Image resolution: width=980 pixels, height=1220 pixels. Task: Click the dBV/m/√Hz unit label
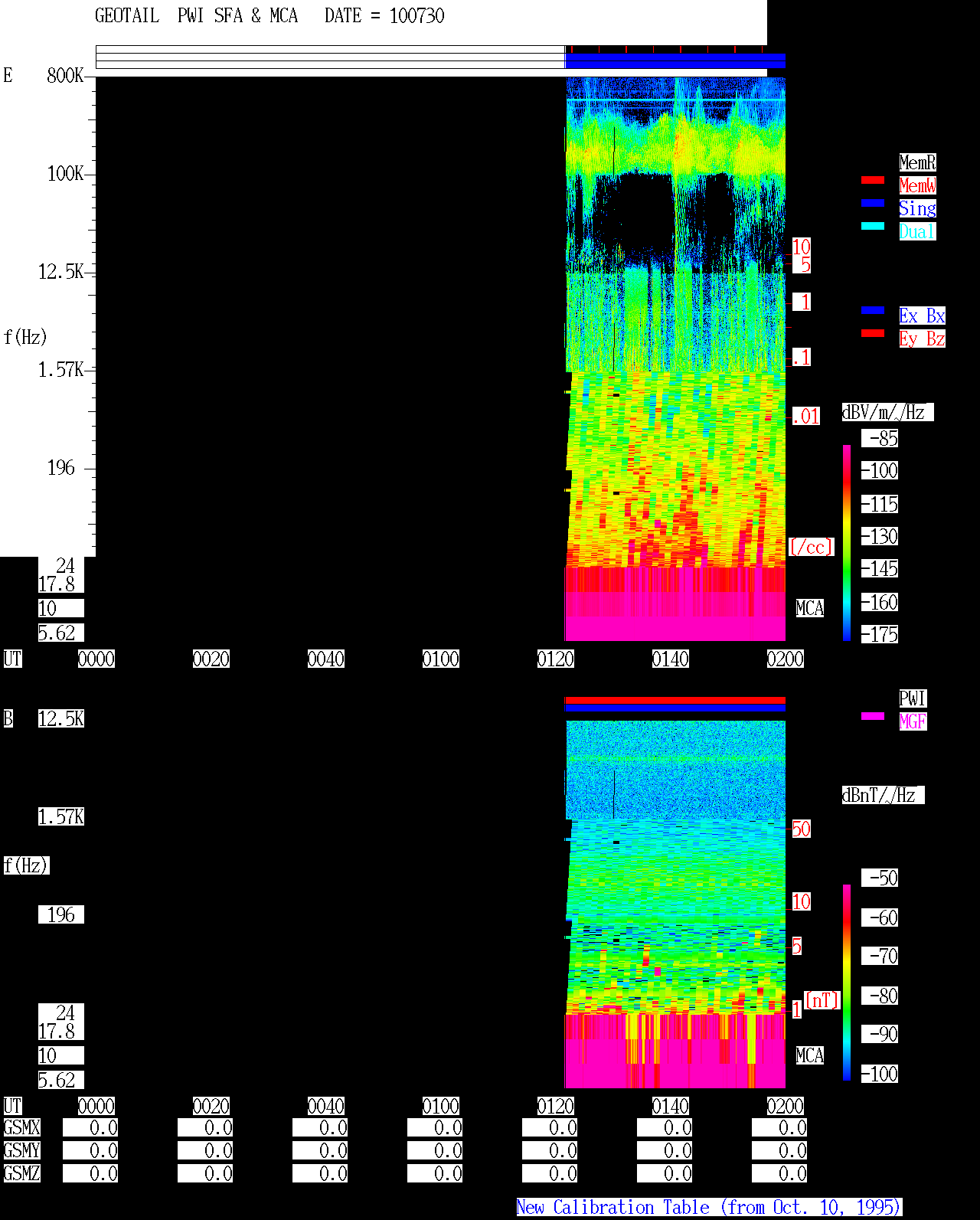(887, 412)
